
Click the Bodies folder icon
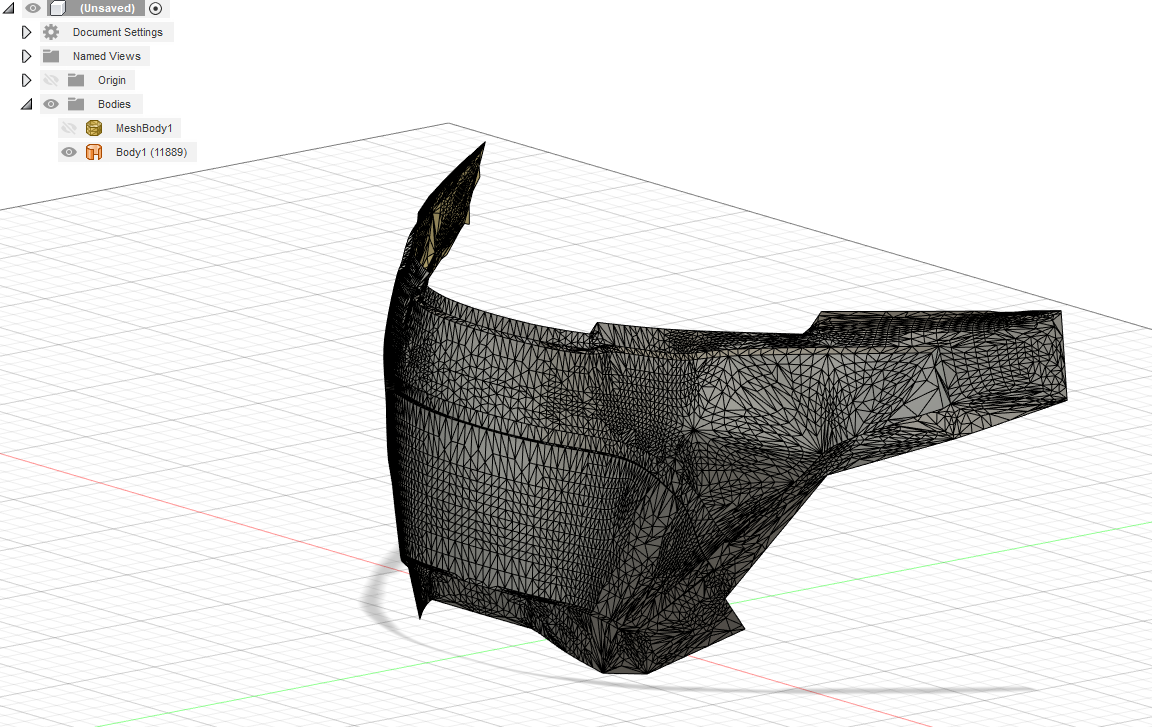(76, 104)
